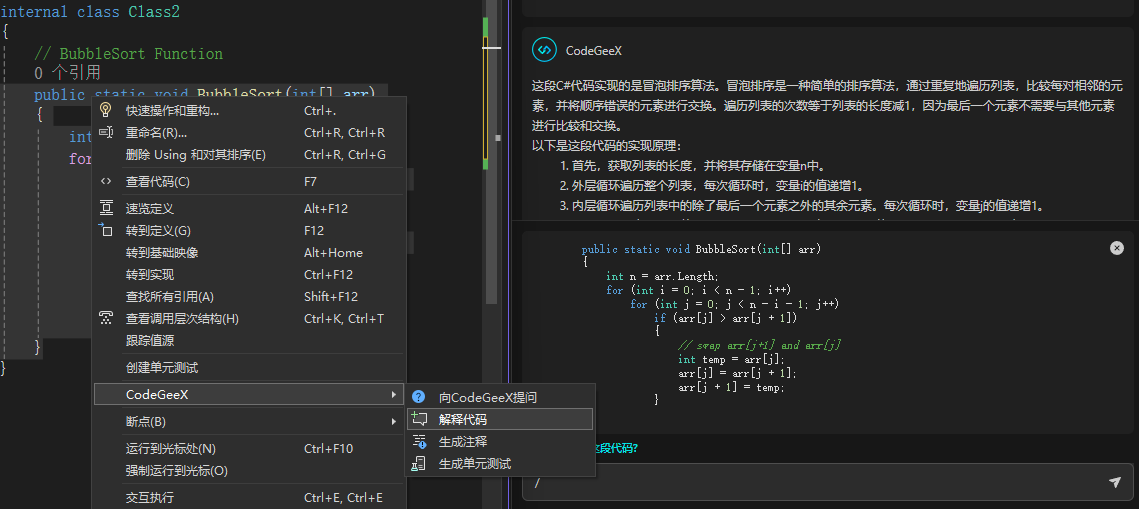Choose 生成注释 in the submenu
Image resolution: width=1139 pixels, height=509 pixels.
(x=463, y=442)
